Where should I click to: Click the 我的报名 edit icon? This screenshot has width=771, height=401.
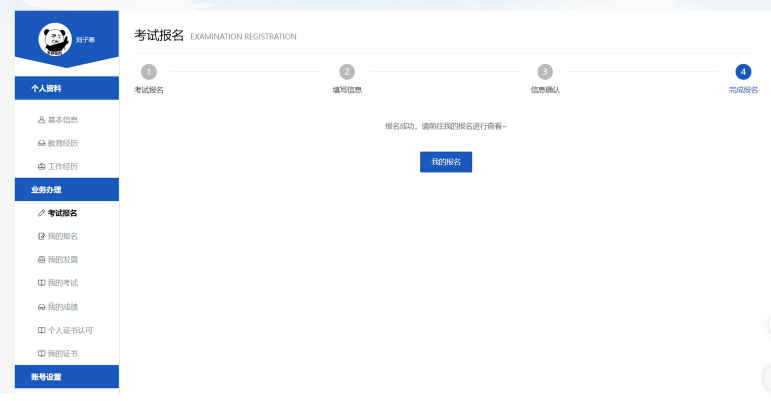tap(41, 236)
